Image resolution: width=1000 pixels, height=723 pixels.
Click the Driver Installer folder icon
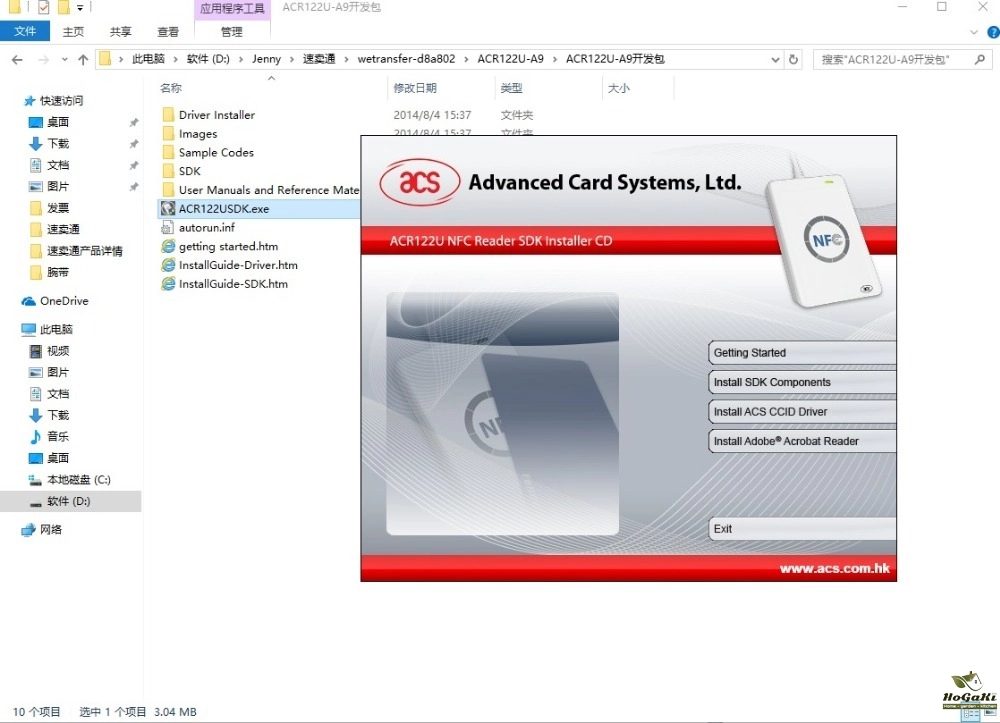pyautogui.click(x=168, y=115)
